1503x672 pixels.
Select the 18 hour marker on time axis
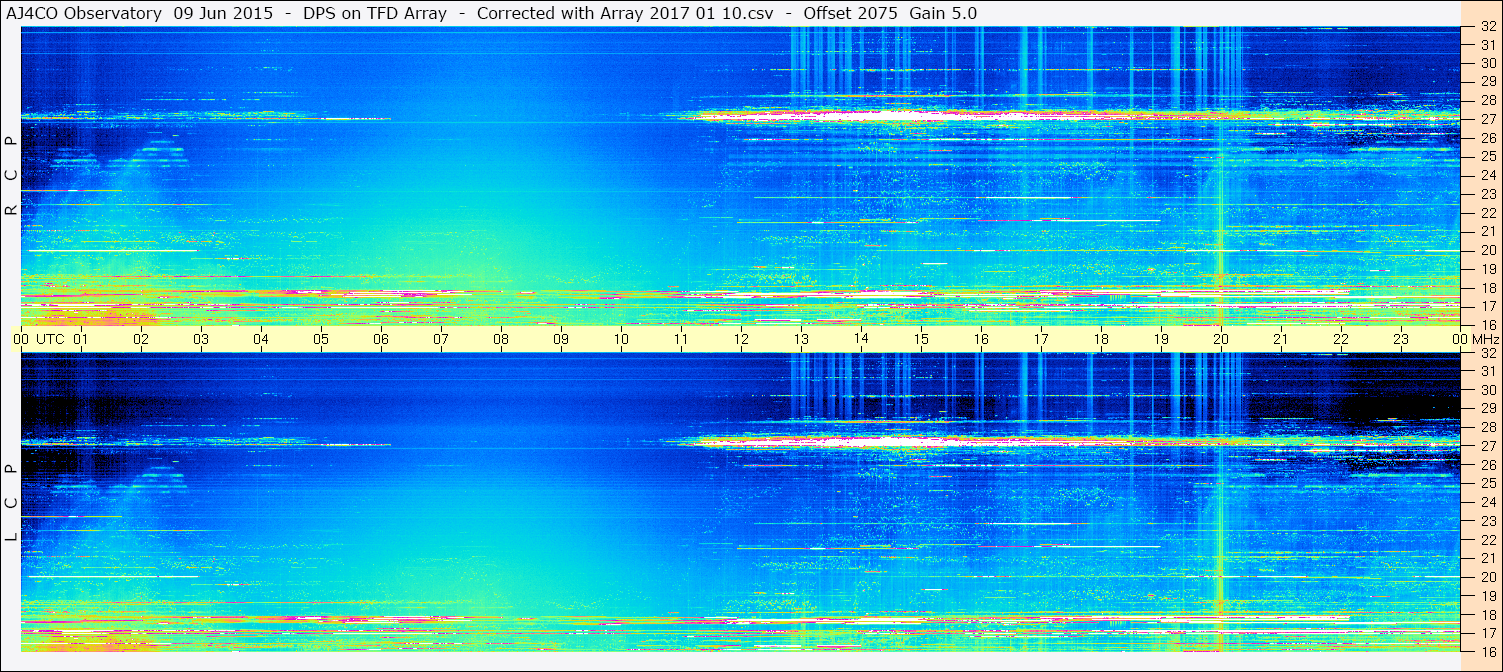(x=1101, y=339)
